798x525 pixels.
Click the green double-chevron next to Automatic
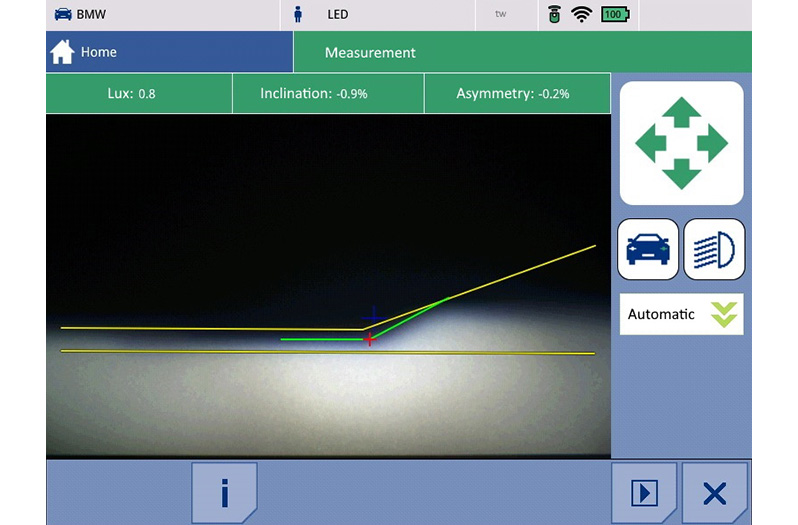723,314
